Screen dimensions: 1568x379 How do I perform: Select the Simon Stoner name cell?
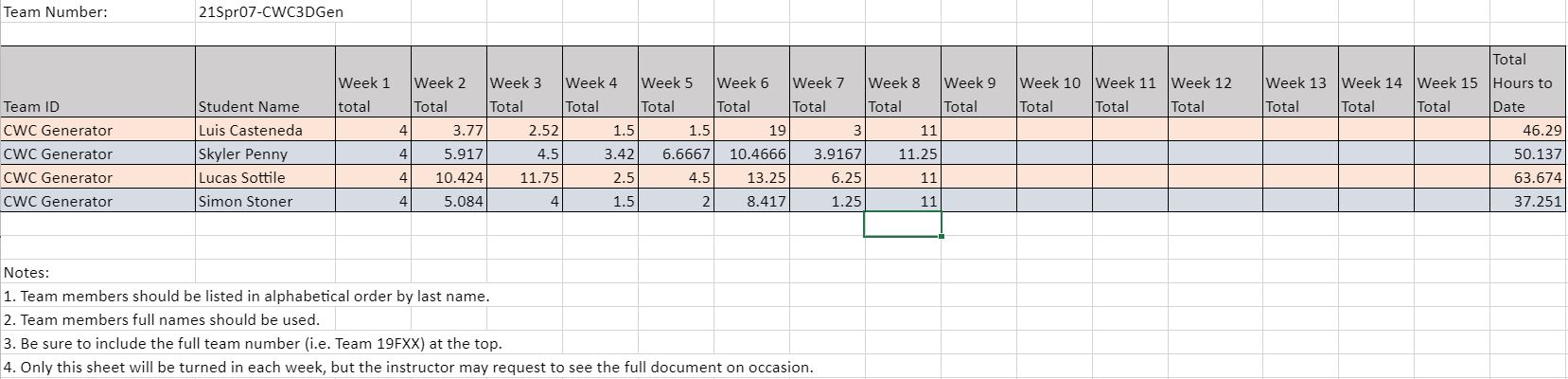pyautogui.click(x=266, y=201)
